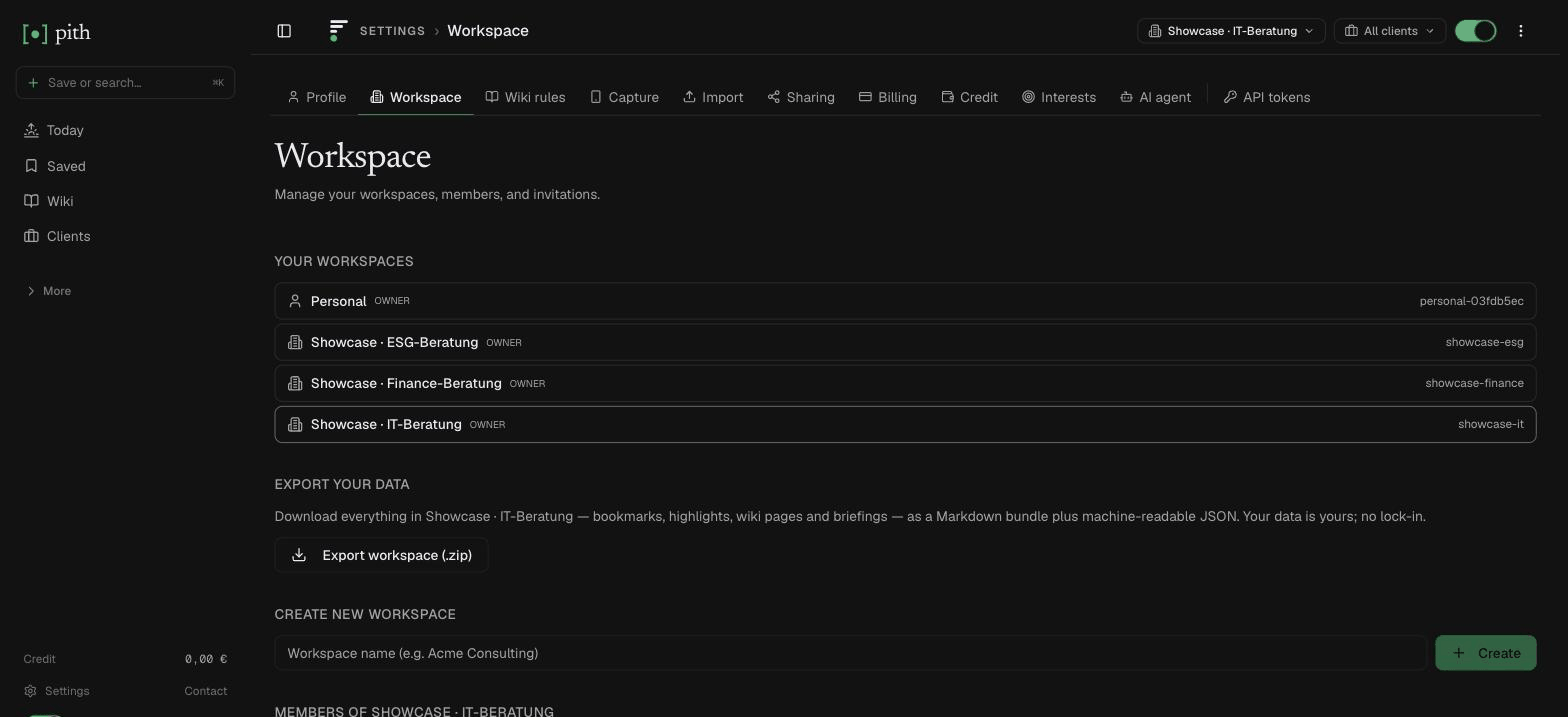
Task: Click the Settings gear icon
Action: pos(30,691)
